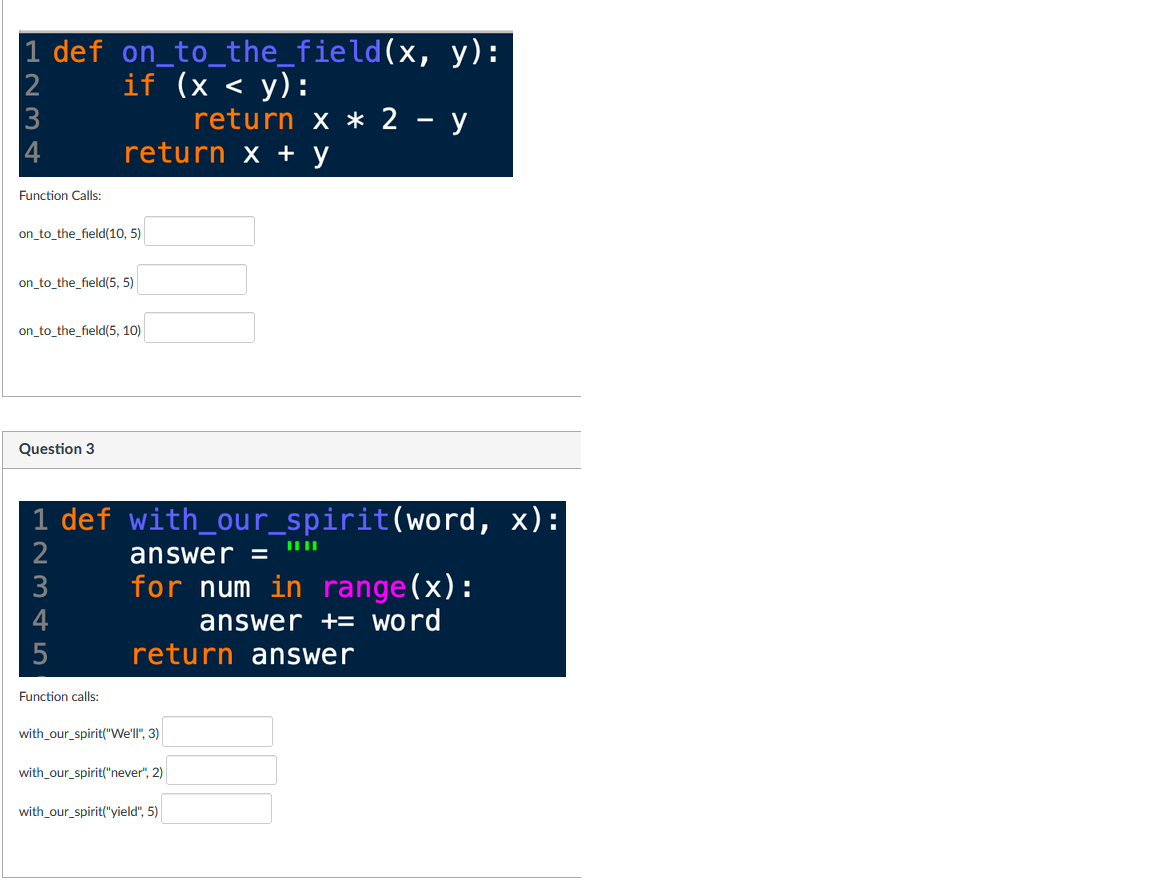Image resolution: width=1152 pixels, height=885 pixels.
Task: Click the answer += word line
Action: point(320,621)
